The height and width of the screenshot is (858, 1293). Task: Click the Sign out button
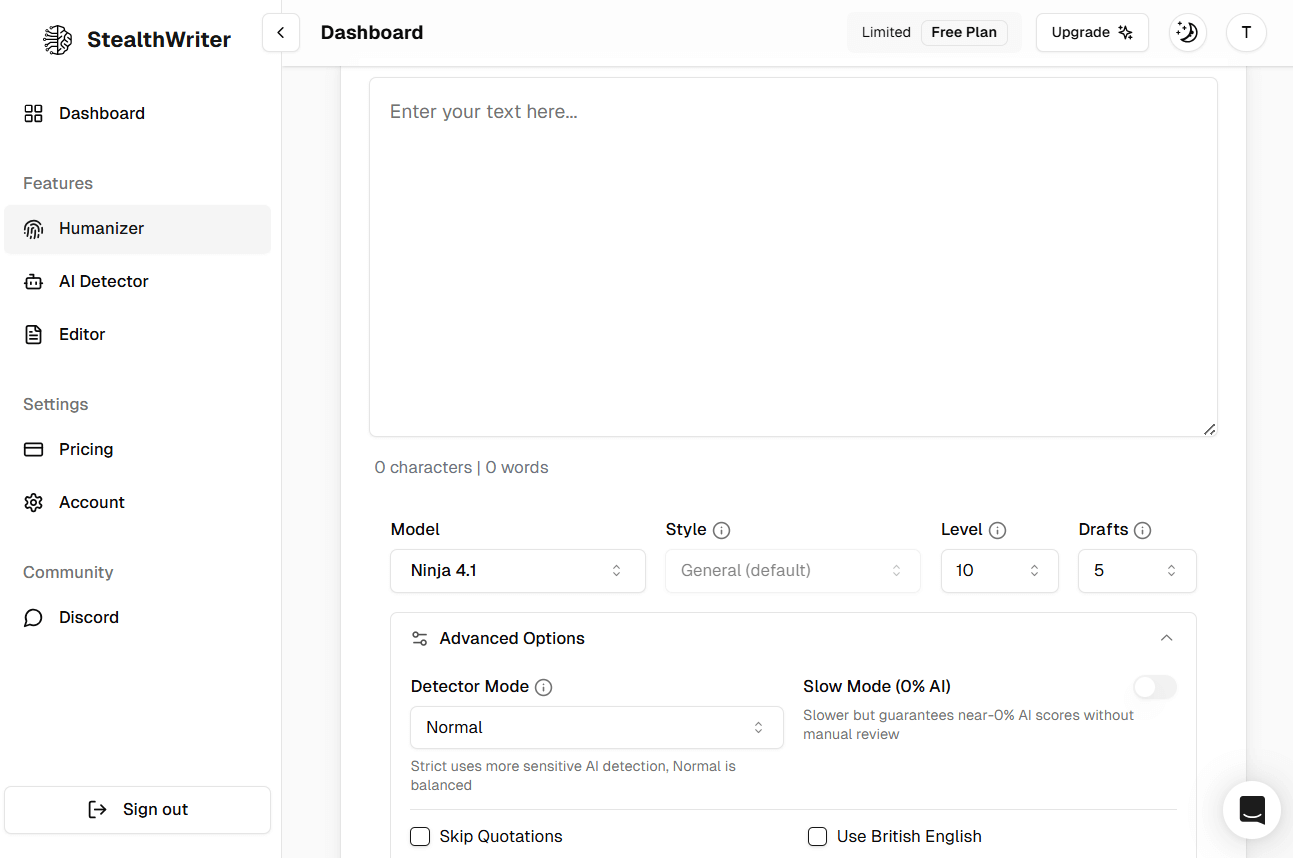pyautogui.click(x=137, y=810)
